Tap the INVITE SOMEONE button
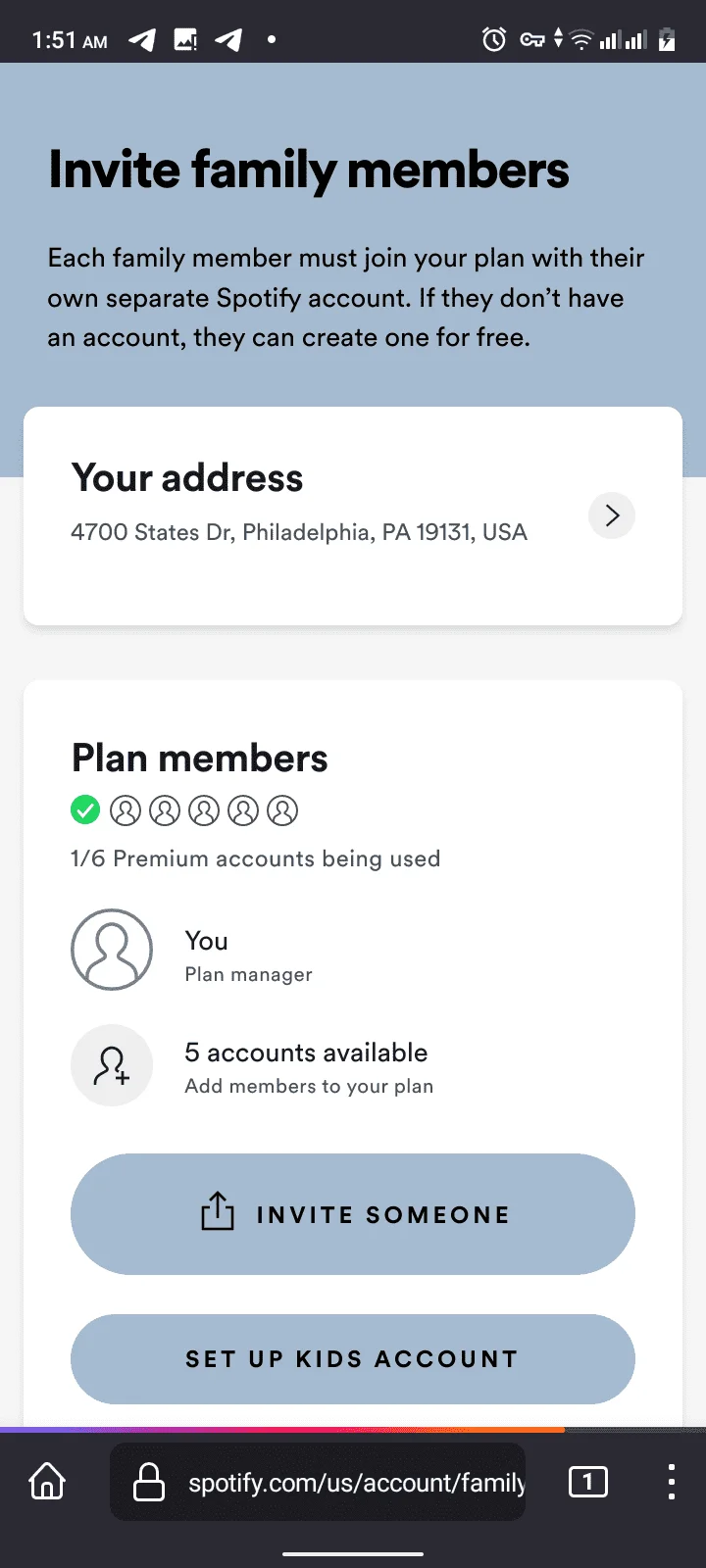This screenshot has height=1568, width=706. (353, 1214)
